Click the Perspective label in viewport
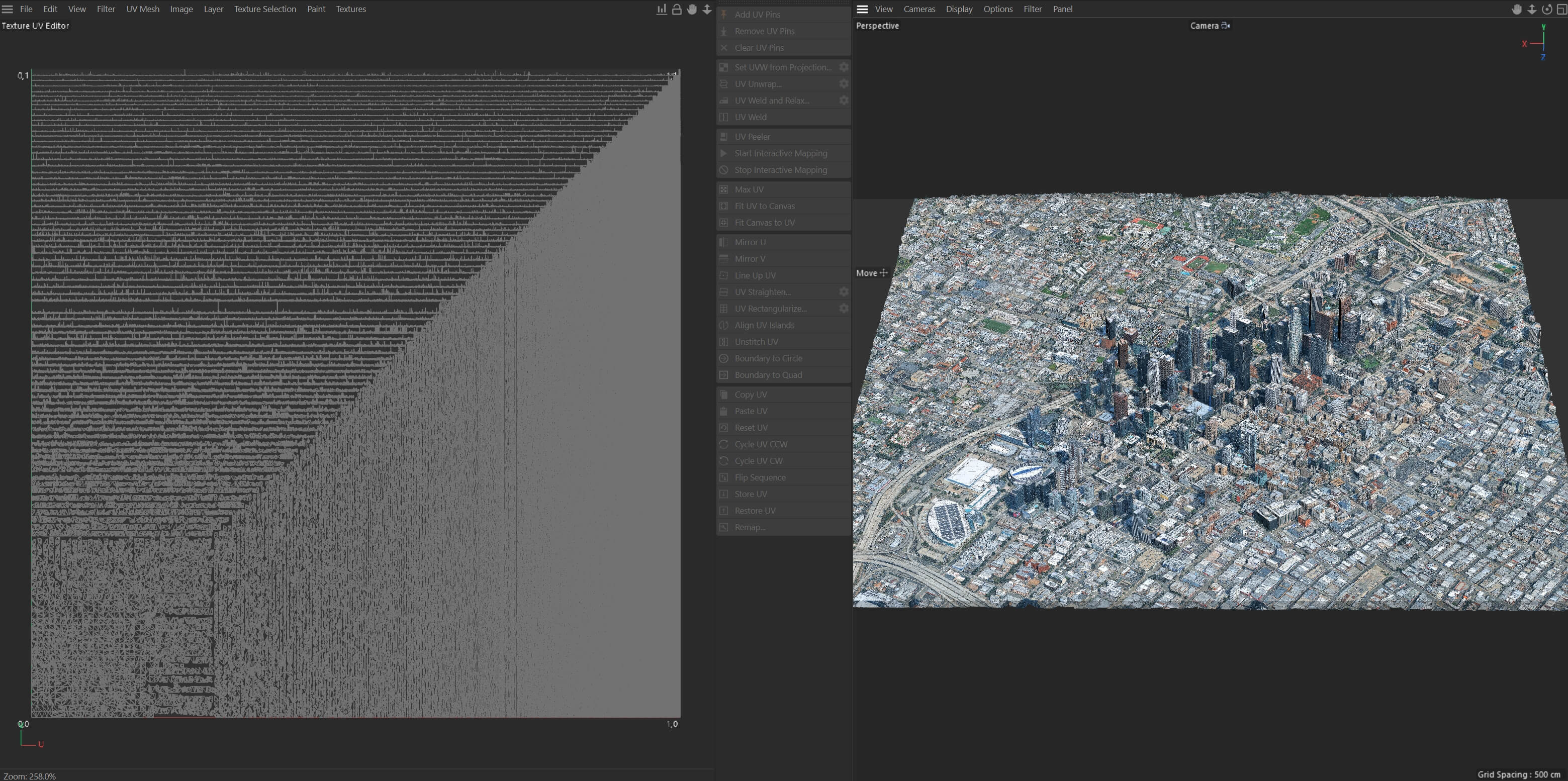This screenshot has height=781, width=1568. tap(877, 26)
